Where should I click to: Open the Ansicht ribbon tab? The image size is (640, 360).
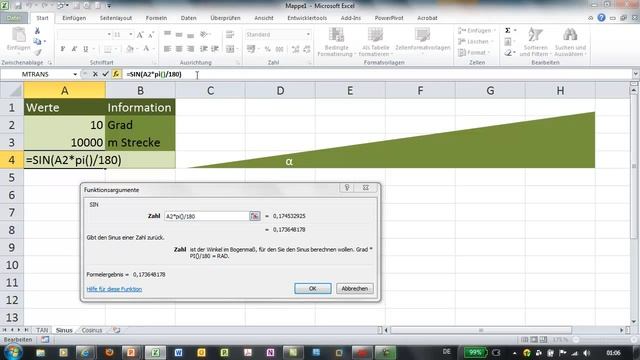pyautogui.click(x=264, y=18)
